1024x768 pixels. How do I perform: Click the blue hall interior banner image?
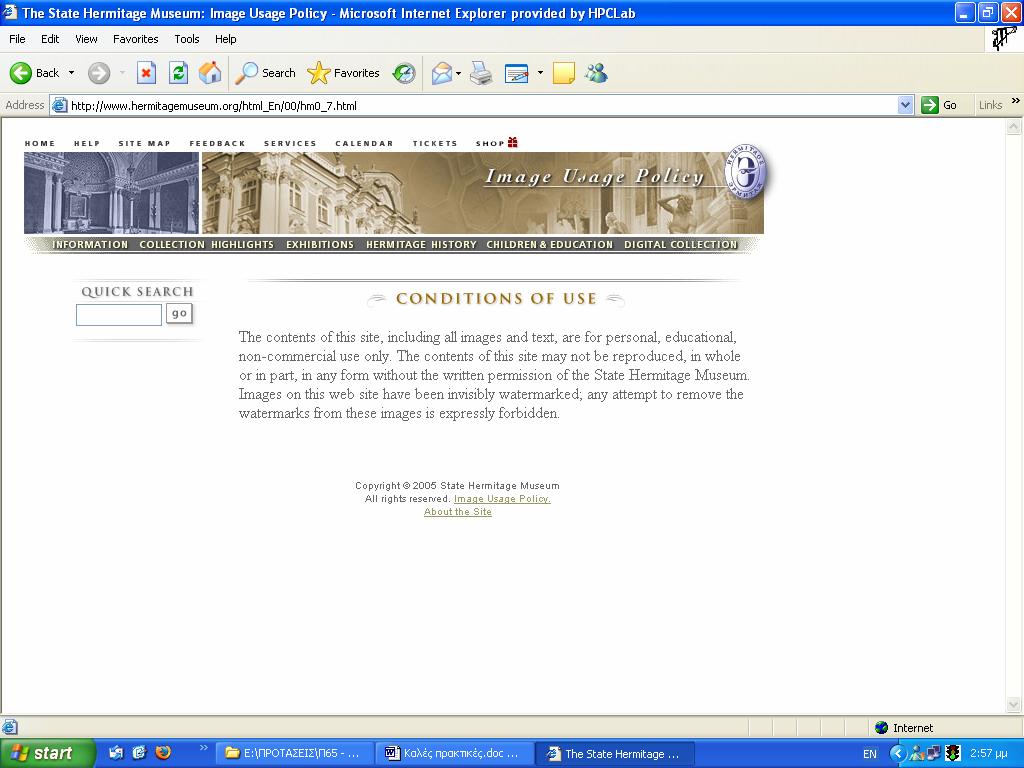pyautogui.click(x=112, y=193)
